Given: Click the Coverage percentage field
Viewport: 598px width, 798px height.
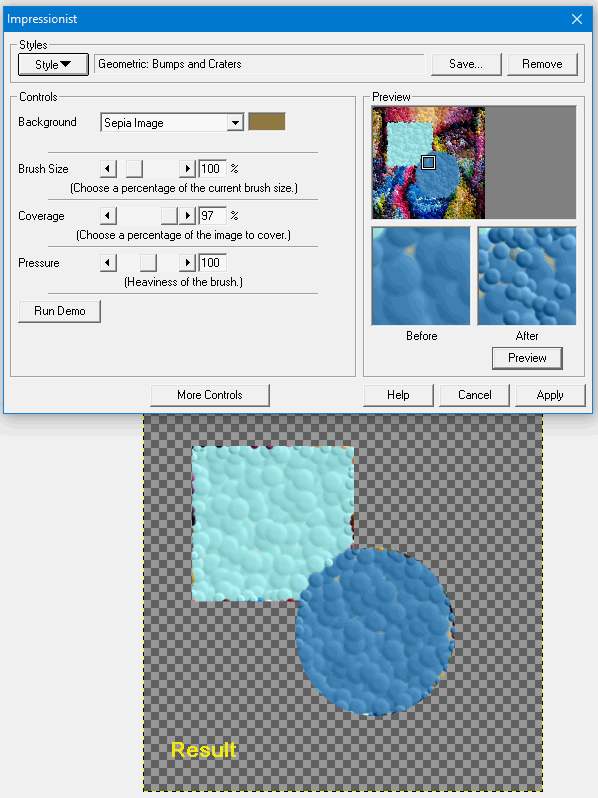Looking at the screenshot, I should pyautogui.click(x=212, y=216).
